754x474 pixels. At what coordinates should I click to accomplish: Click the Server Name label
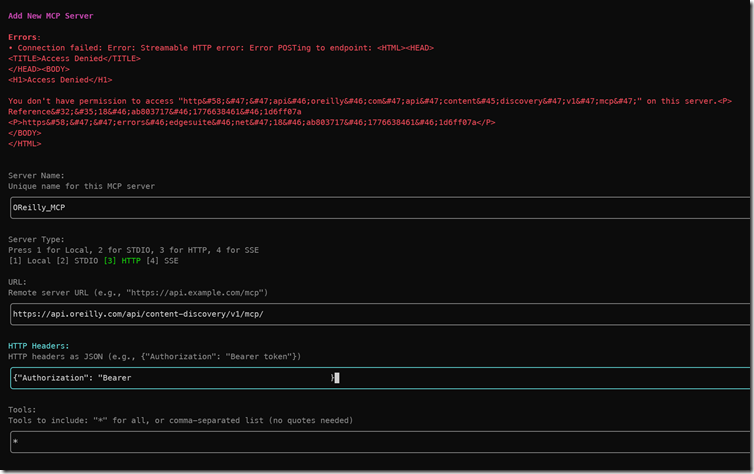36,176
